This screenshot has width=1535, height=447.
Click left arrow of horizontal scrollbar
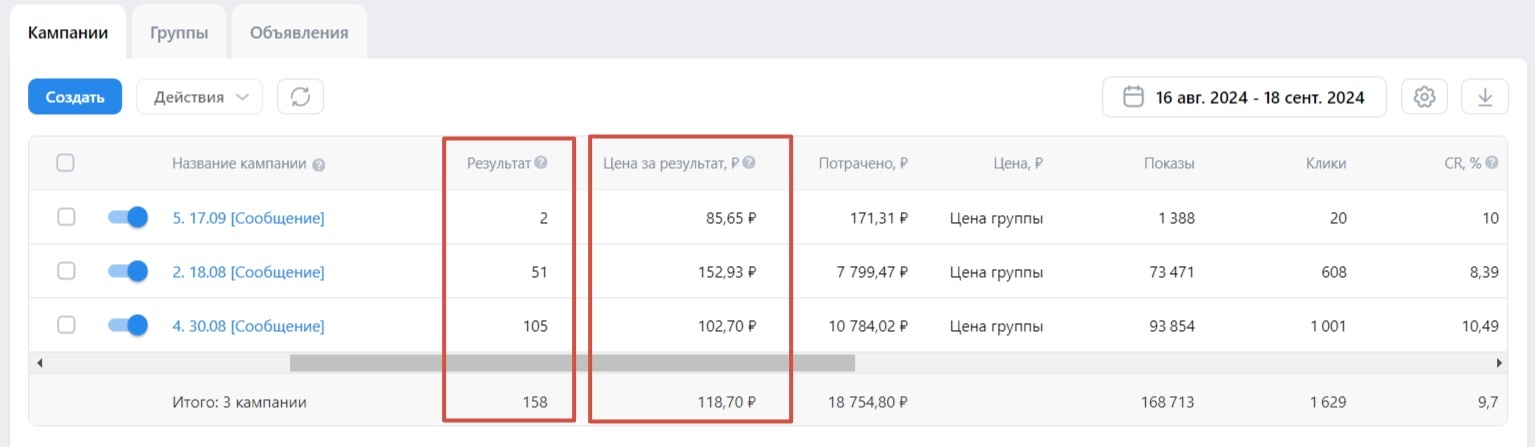(40, 362)
